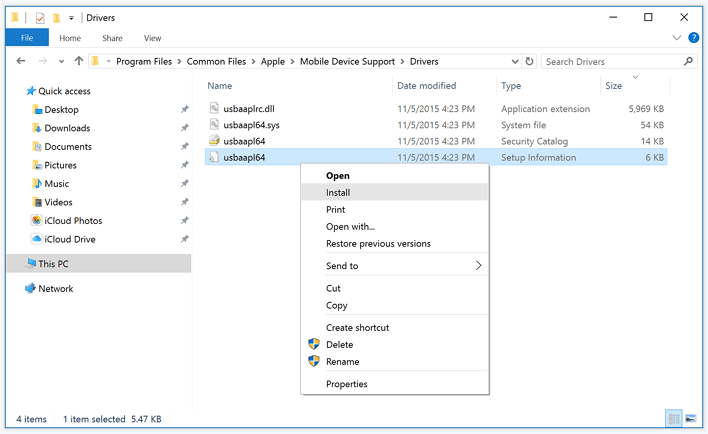The width and height of the screenshot is (708, 434).
Task: Click the Up one level arrow
Action: click(78, 61)
